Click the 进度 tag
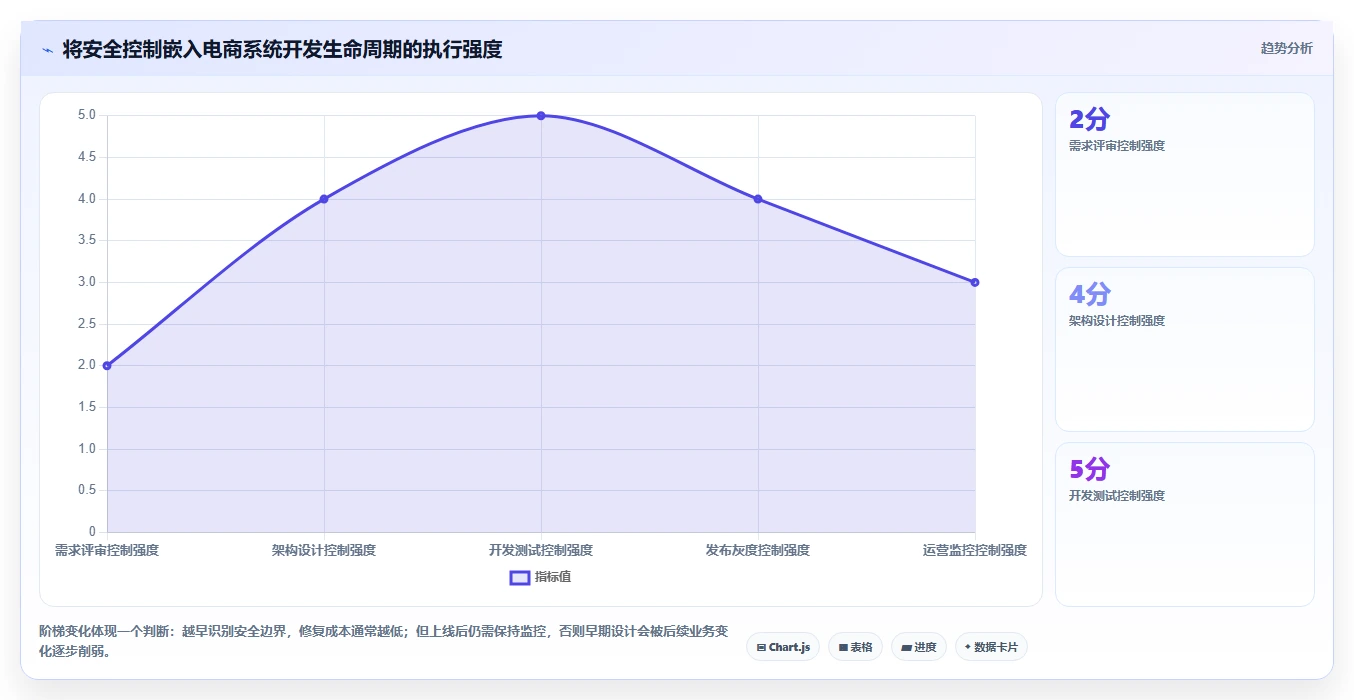The height and width of the screenshot is (700, 1354). 919,647
